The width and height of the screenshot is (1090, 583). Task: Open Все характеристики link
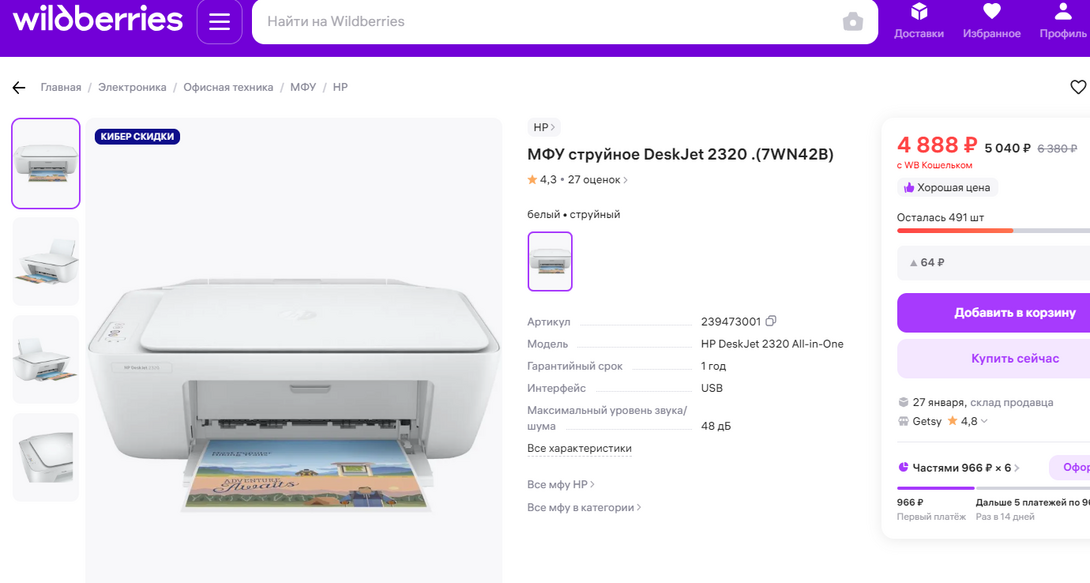tap(579, 448)
